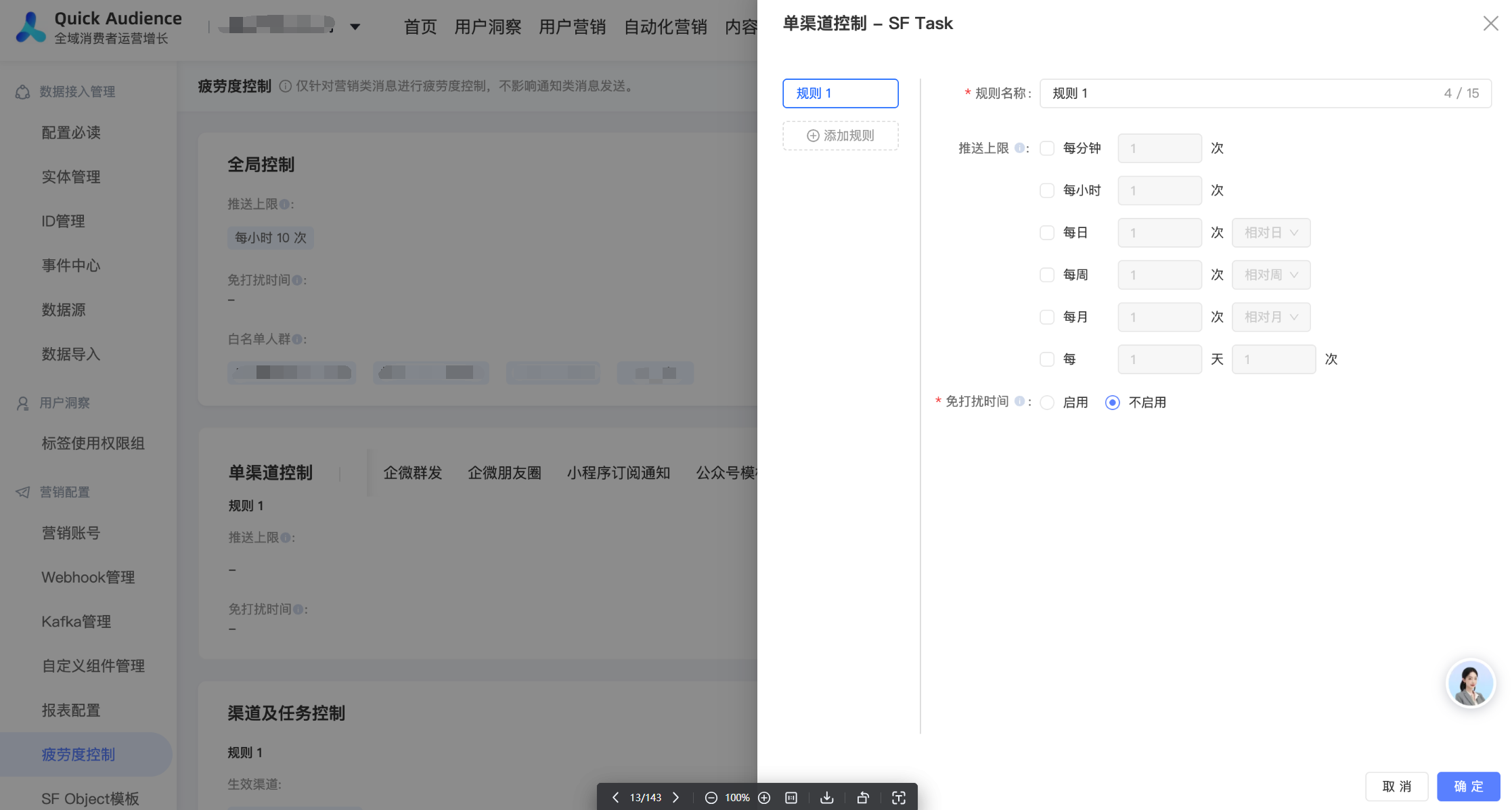Zoom out using the minus icon
1512x810 pixels.
711,798
